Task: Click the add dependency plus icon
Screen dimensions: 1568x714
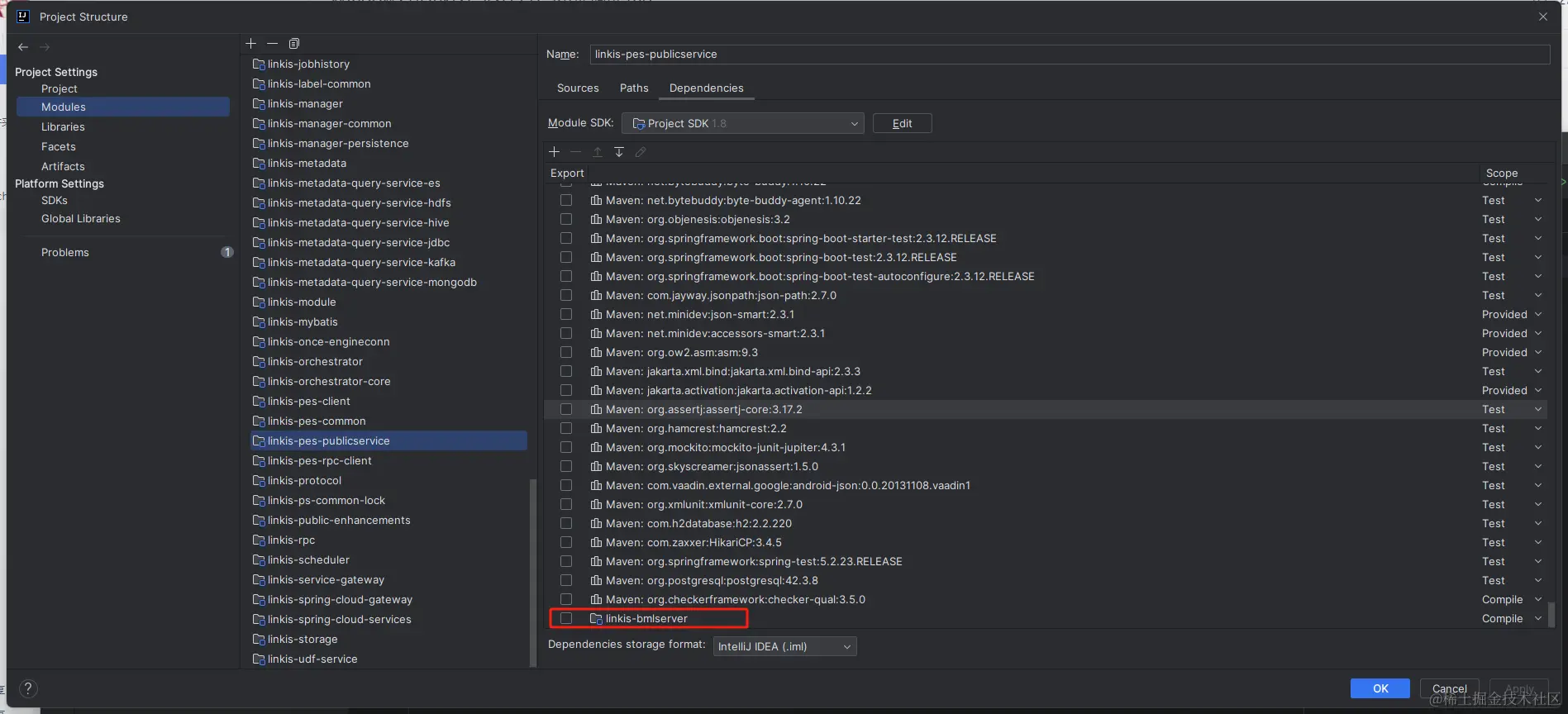Action: click(x=555, y=152)
